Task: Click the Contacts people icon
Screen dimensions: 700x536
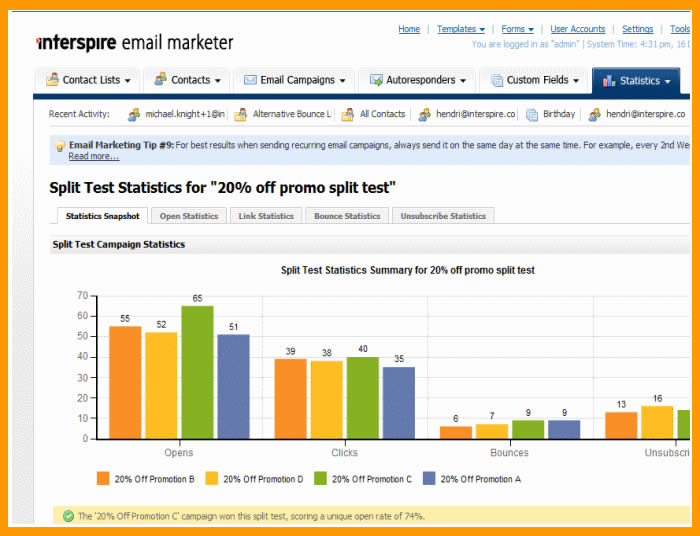Action: (x=159, y=80)
